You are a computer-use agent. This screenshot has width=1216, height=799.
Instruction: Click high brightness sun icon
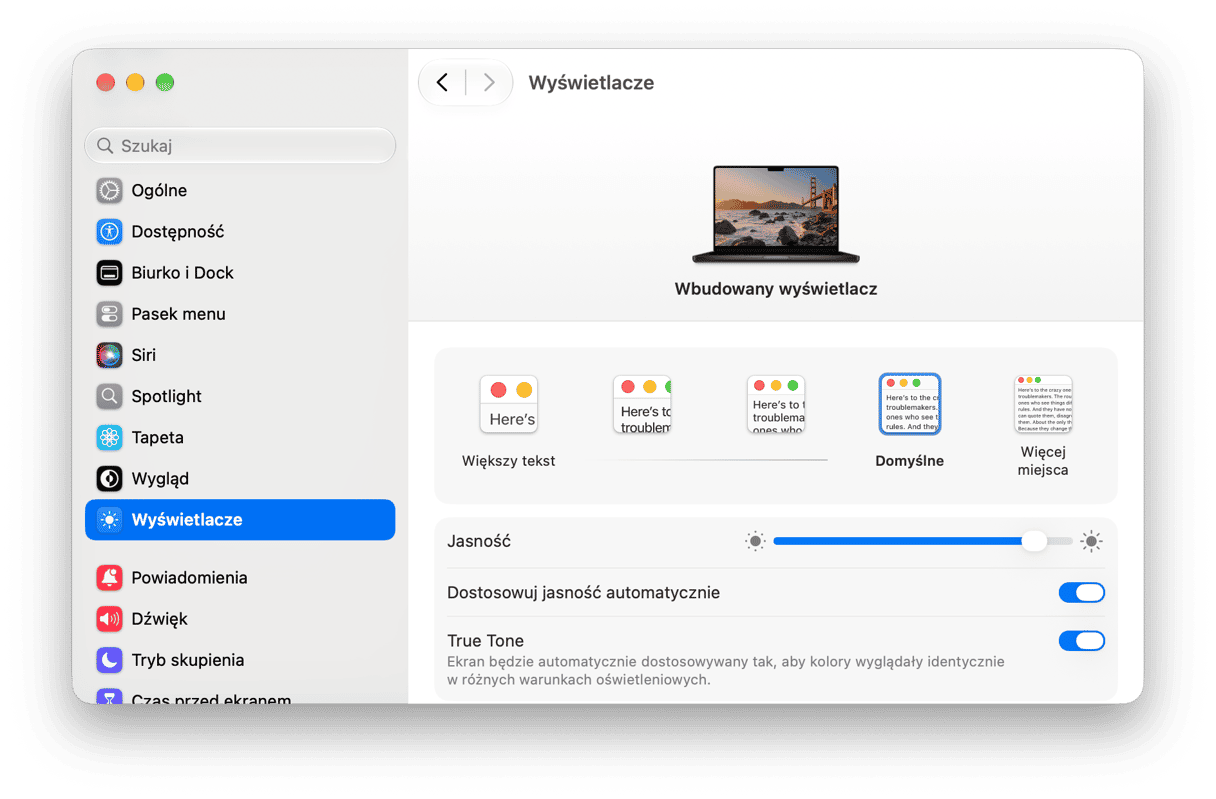tap(1091, 541)
